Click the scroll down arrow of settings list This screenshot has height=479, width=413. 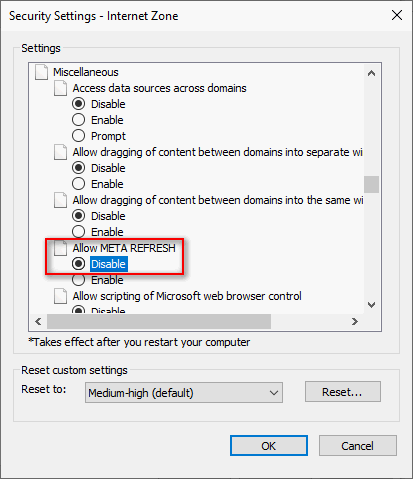point(371,304)
